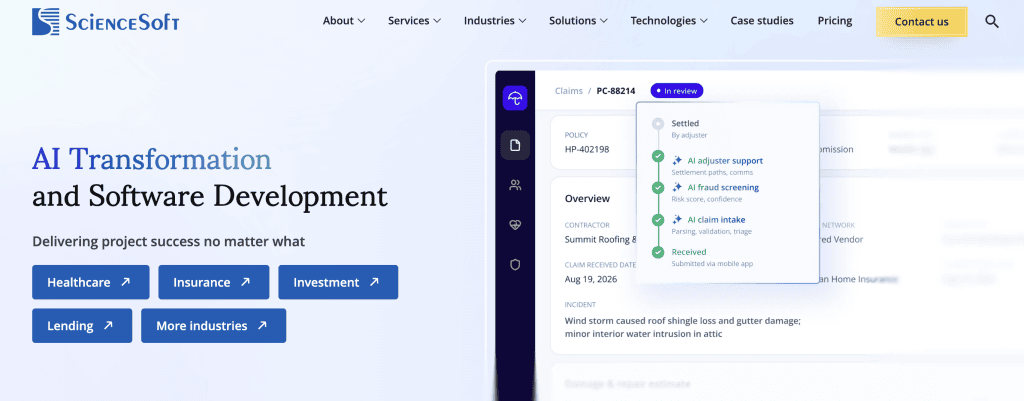Click the Lending industry button
This screenshot has height=401, width=1024.
(82, 325)
